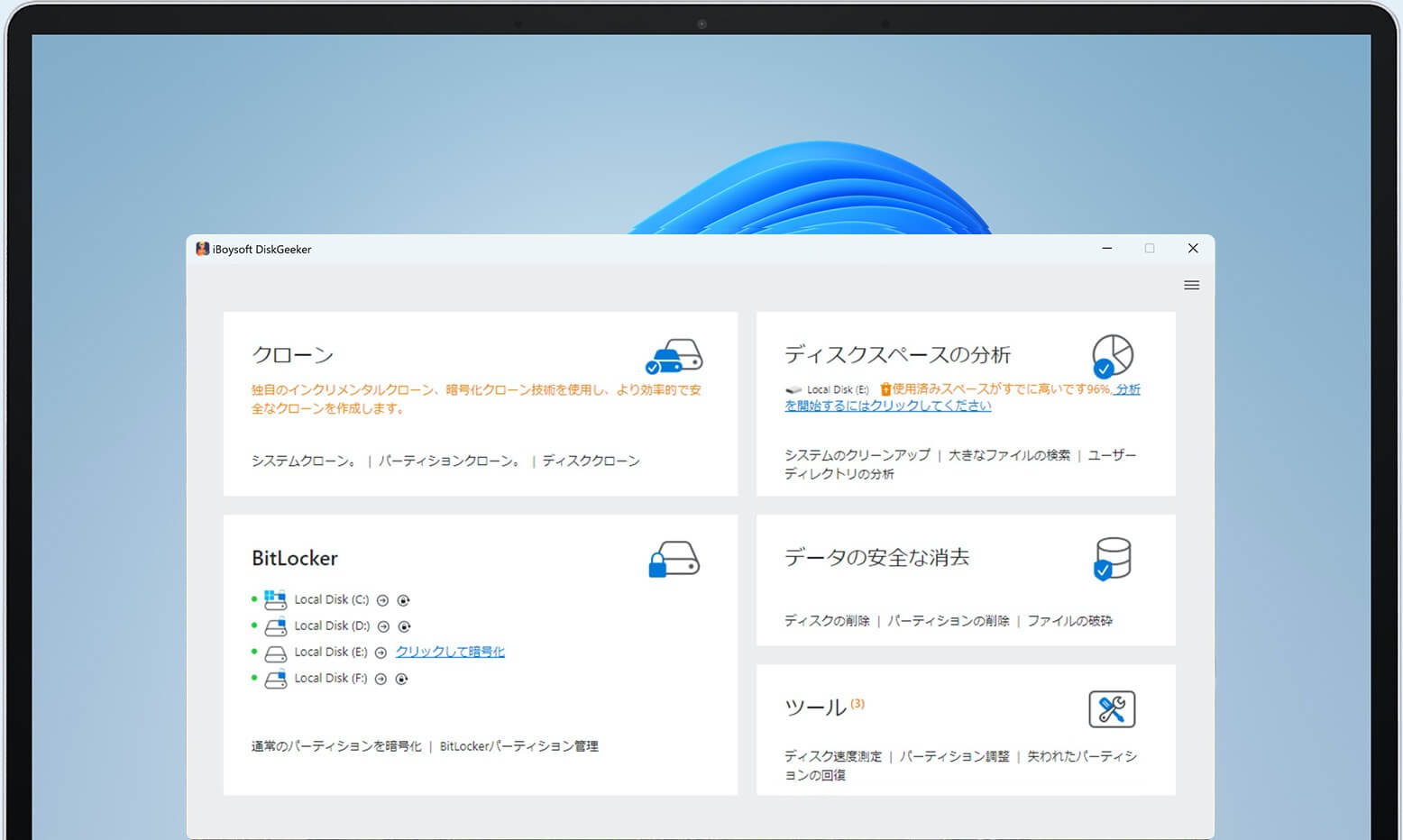Click the Local Disk (E:) drive icon
Viewport: 1403px width, 840px height.
click(275, 653)
